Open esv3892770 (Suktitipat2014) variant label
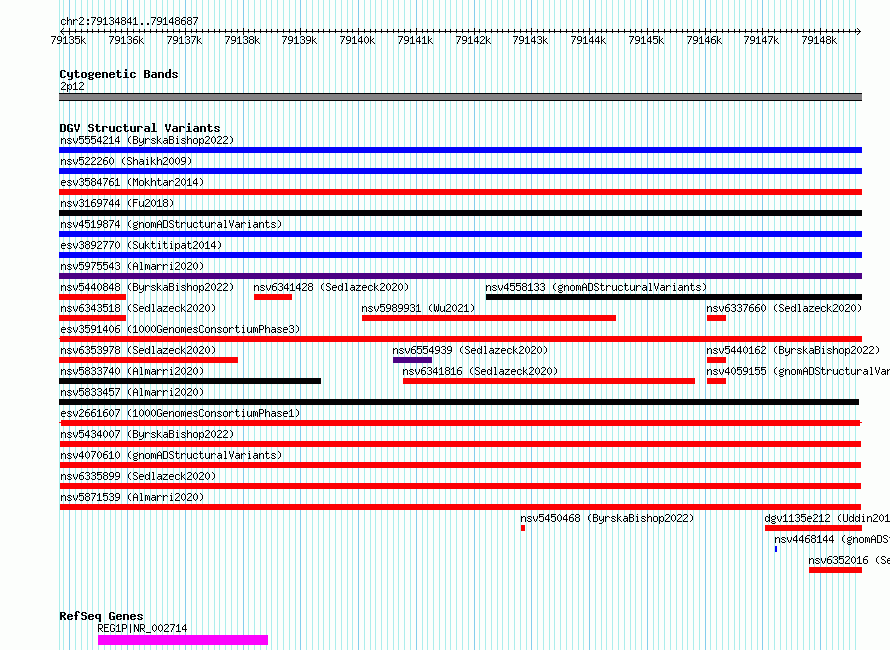The image size is (890, 650). pos(141,245)
